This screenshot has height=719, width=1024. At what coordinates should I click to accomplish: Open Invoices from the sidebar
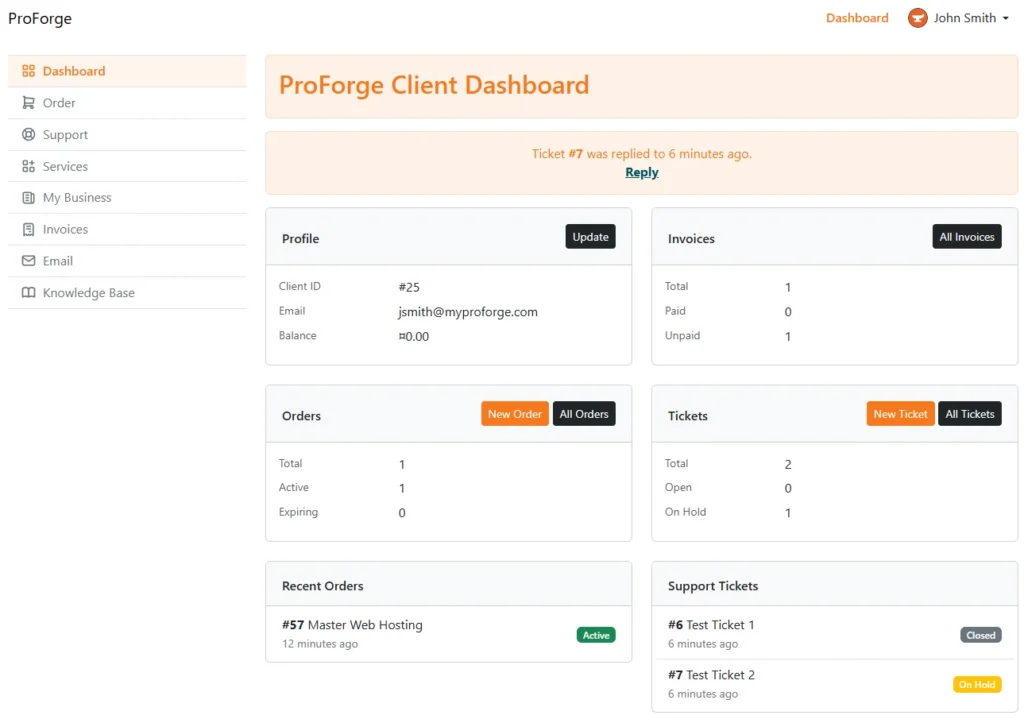(127, 229)
